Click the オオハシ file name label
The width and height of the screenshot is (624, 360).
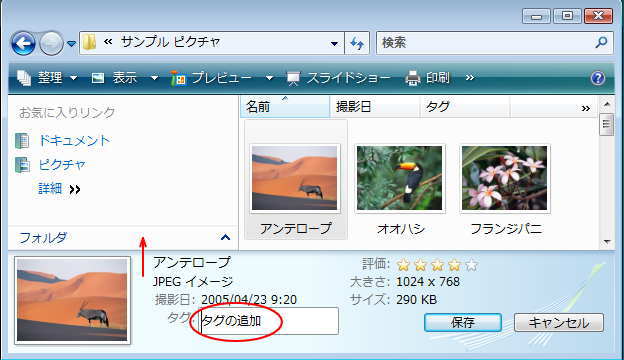401,229
